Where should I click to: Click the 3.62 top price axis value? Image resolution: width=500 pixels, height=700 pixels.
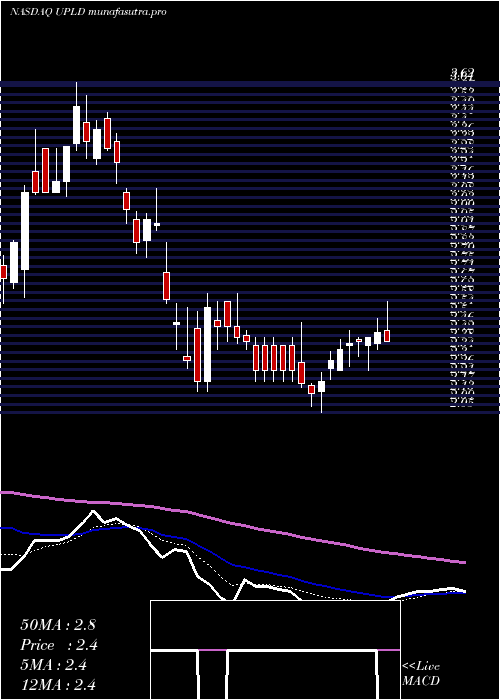(463, 74)
